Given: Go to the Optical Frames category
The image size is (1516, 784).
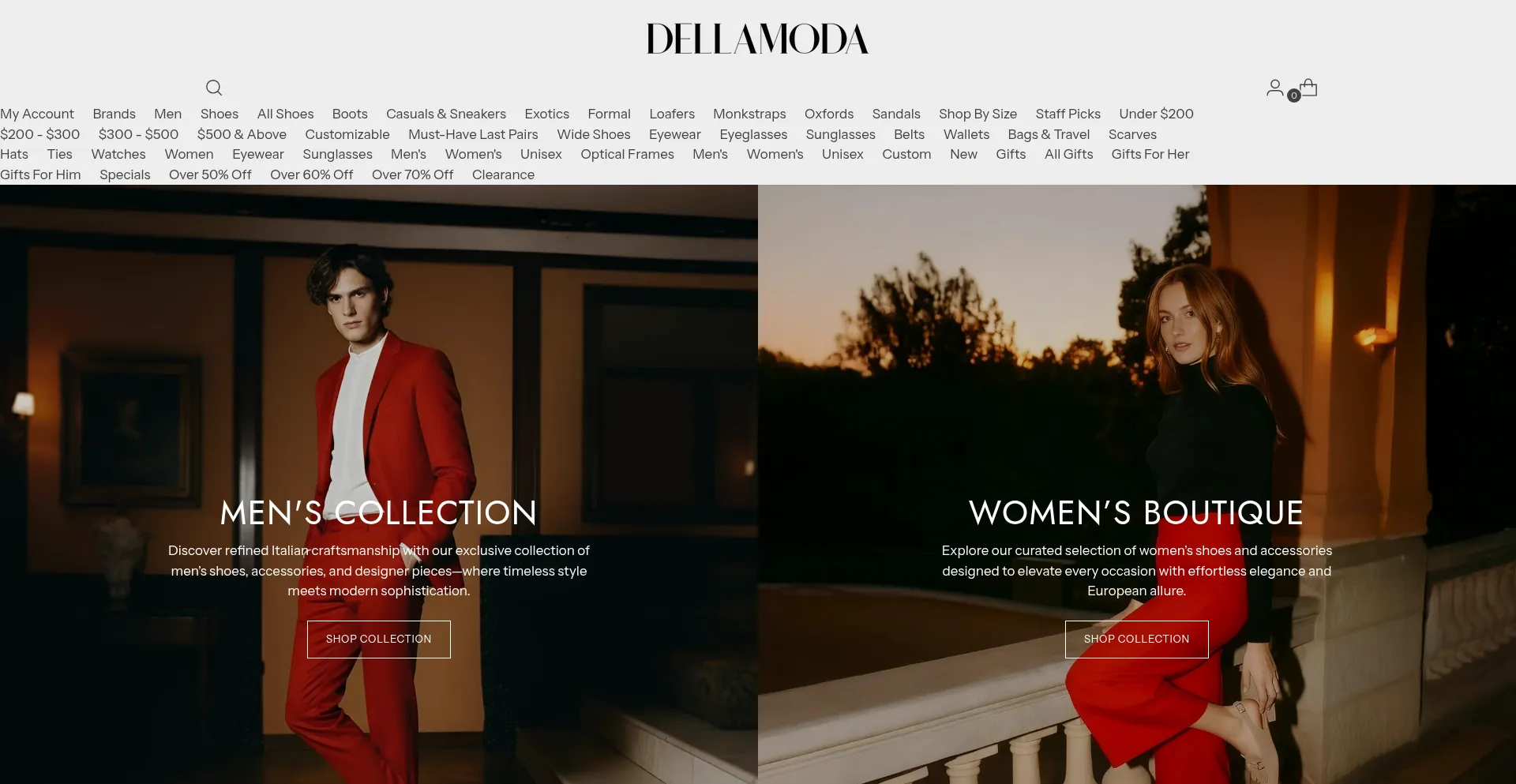Looking at the screenshot, I should coord(627,154).
